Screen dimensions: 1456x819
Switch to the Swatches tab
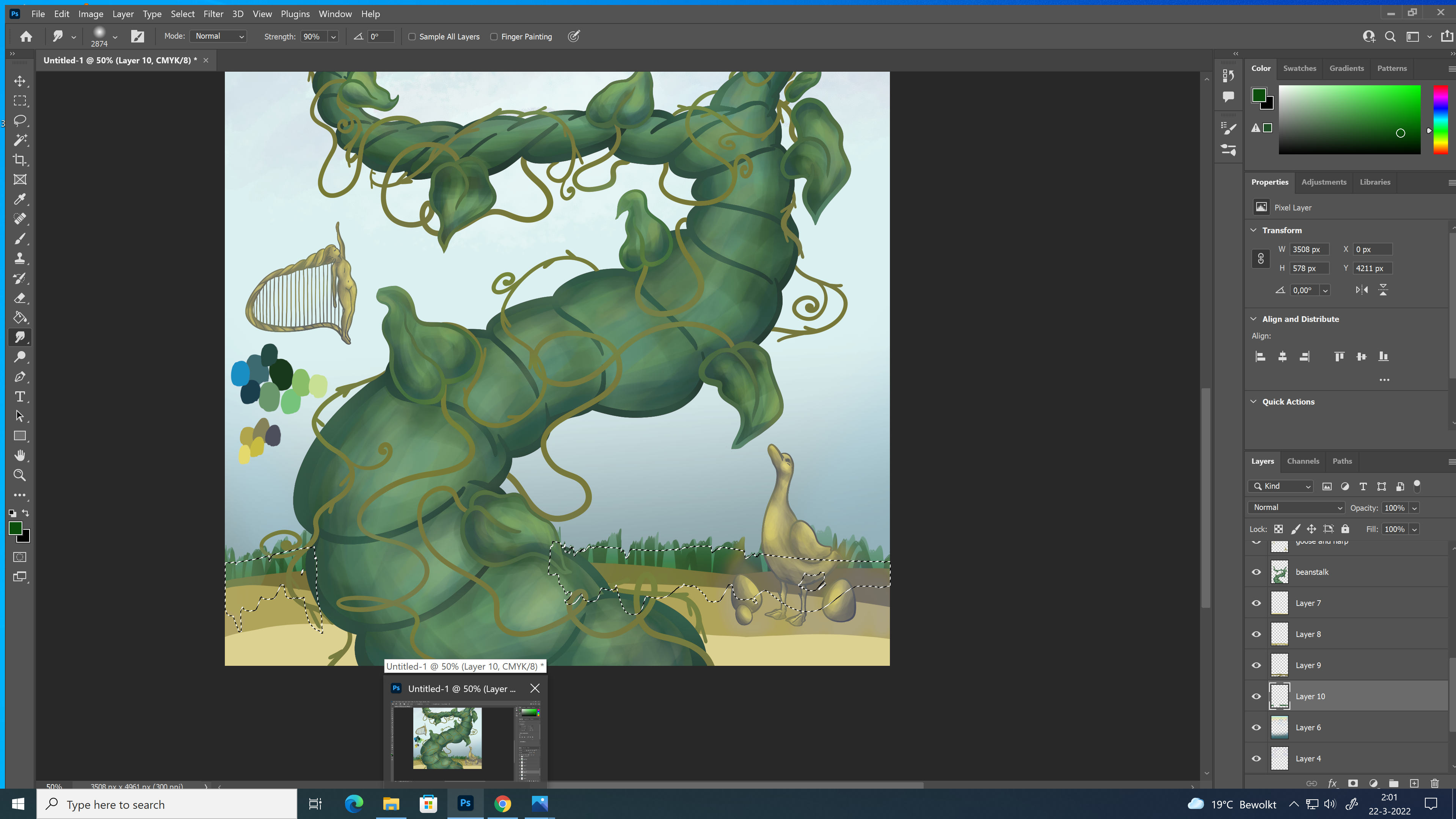1299,68
